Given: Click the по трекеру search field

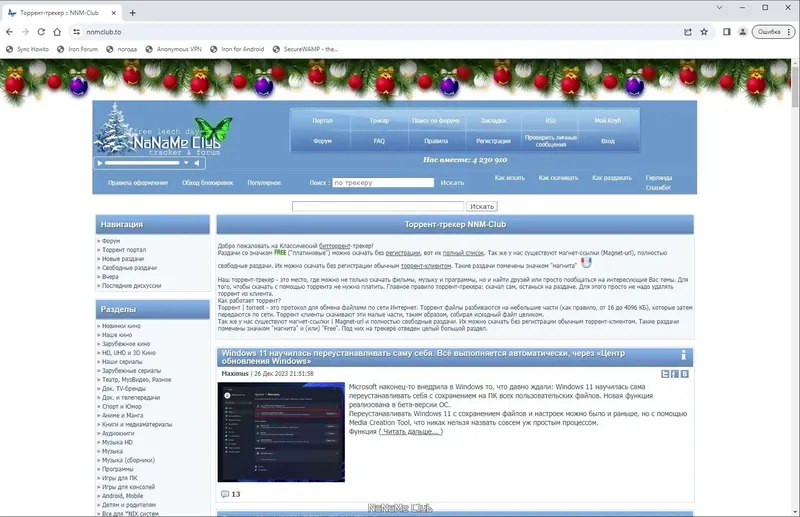Looking at the screenshot, I should click(x=383, y=182).
